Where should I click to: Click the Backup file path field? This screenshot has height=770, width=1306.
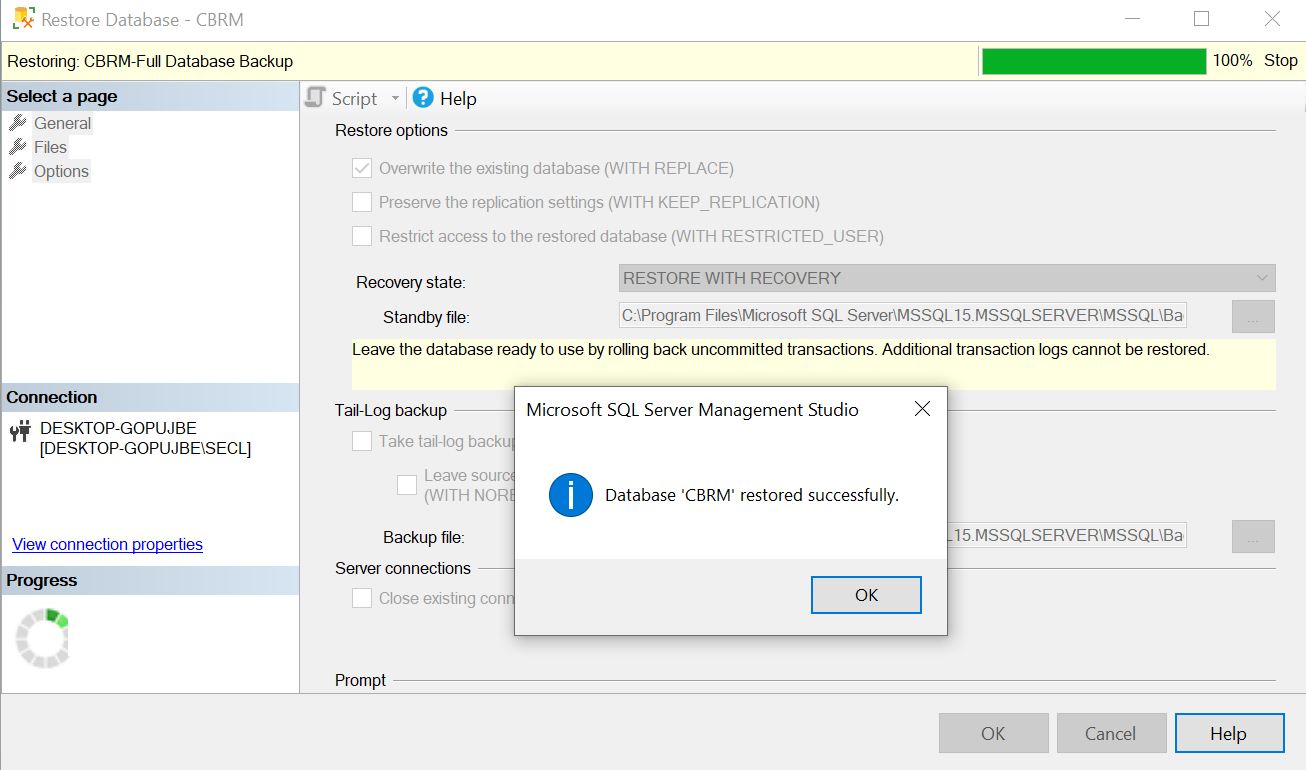(1067, 535)
